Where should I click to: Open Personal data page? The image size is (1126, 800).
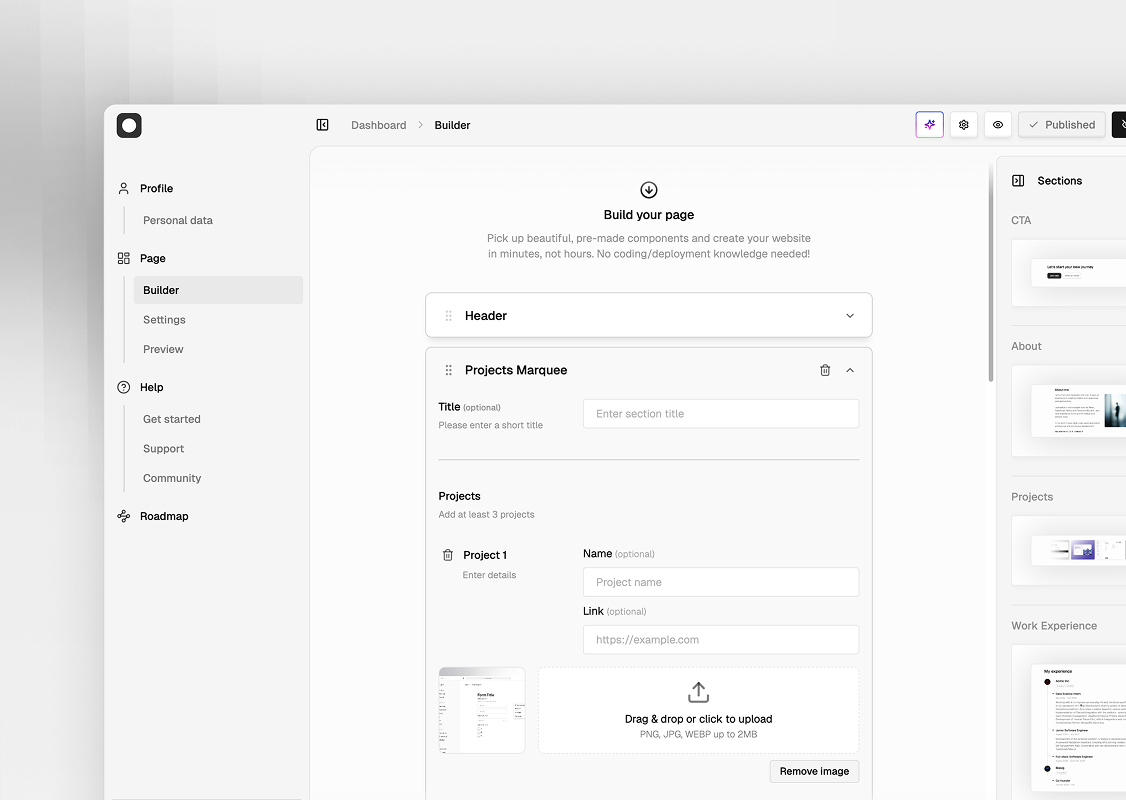tap(178, 220)
